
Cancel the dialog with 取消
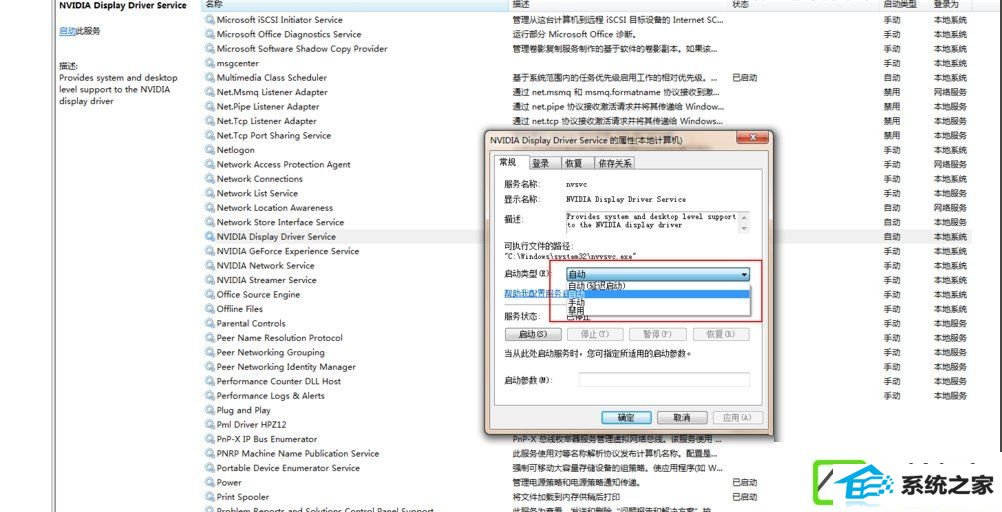682,417
